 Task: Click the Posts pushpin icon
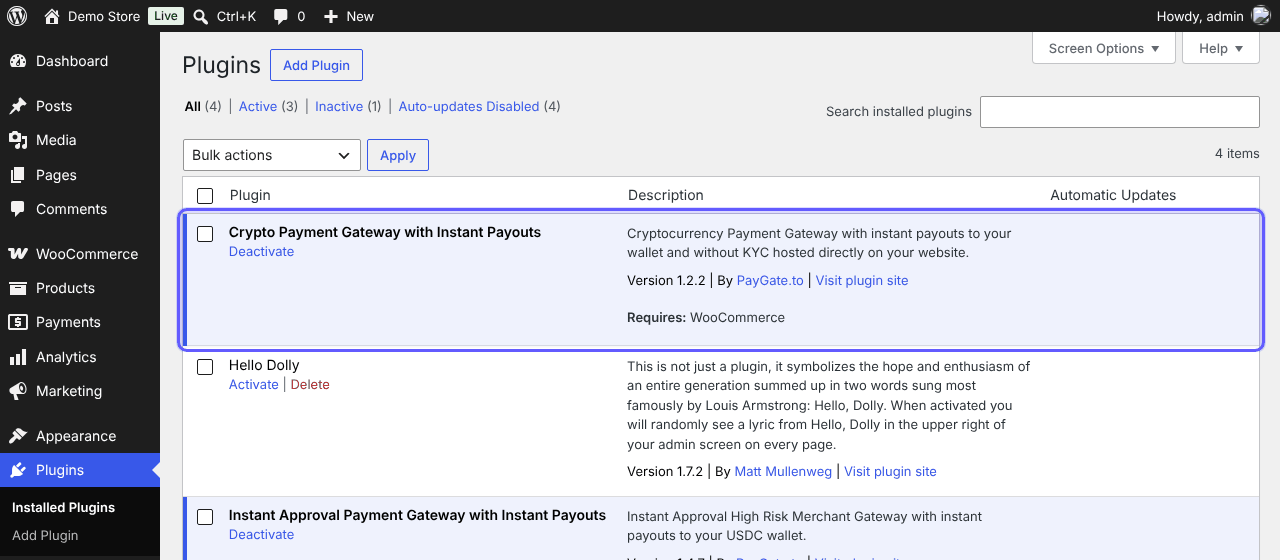pyautogui.click(x=18, y=106)
